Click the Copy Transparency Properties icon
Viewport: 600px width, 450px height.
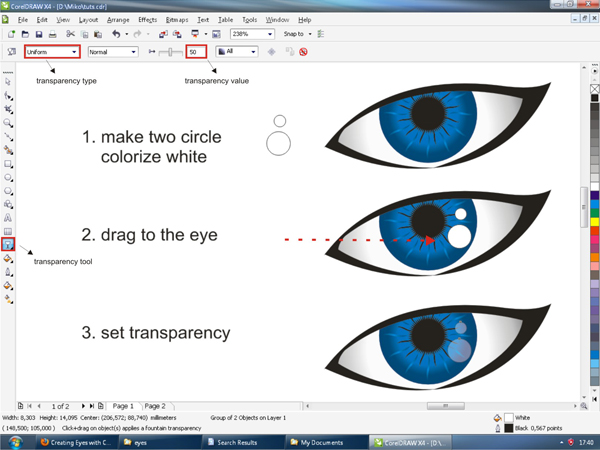point(290,52)
